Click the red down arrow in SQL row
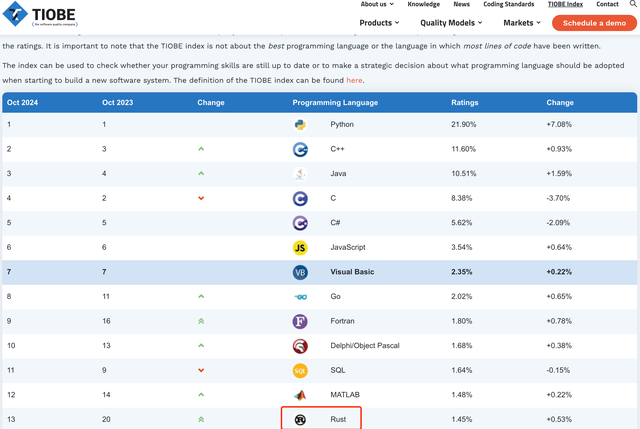Image resolution: width=640 pixels, height=429 pixels. click(x=201, y=370)
